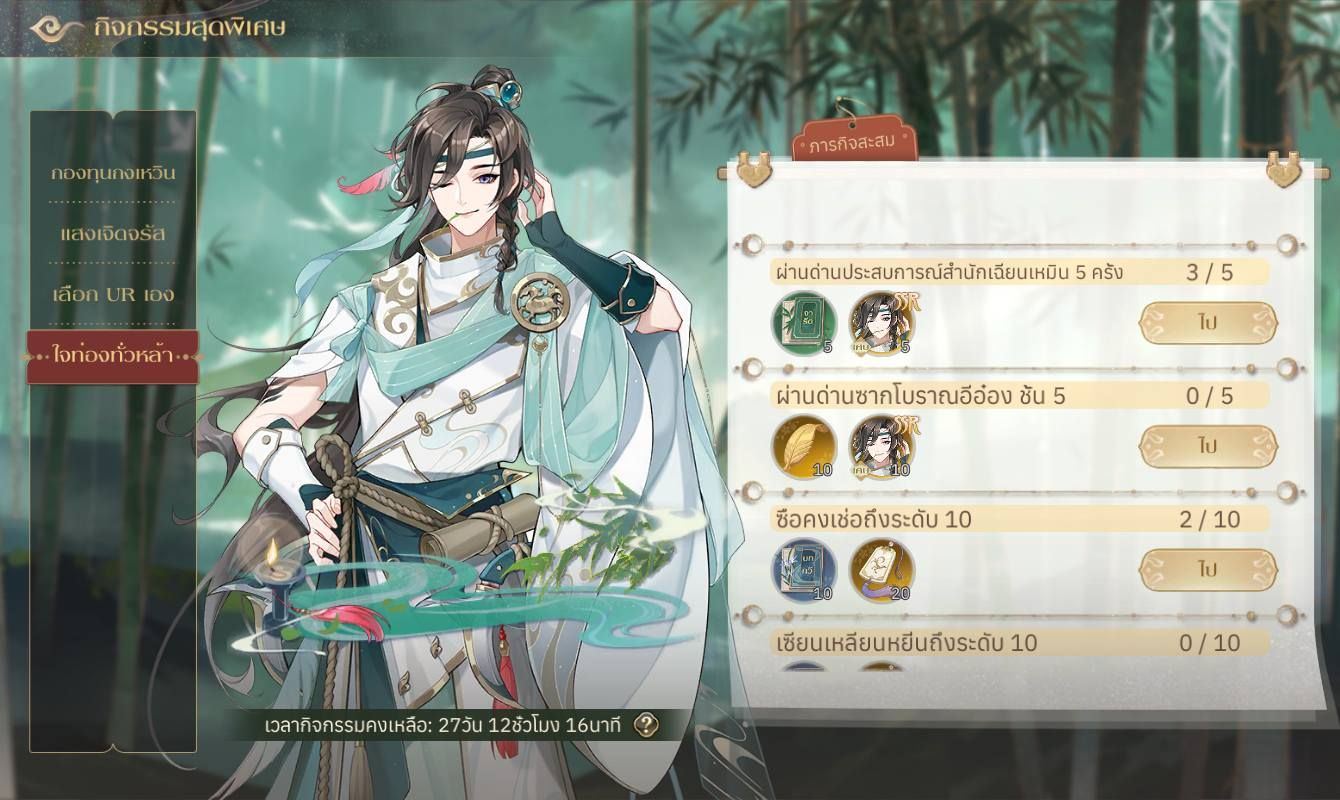This screenshot has width=1340, height=800.
Task: Click the golden tag reward with quantity 20
Action: 882,570
